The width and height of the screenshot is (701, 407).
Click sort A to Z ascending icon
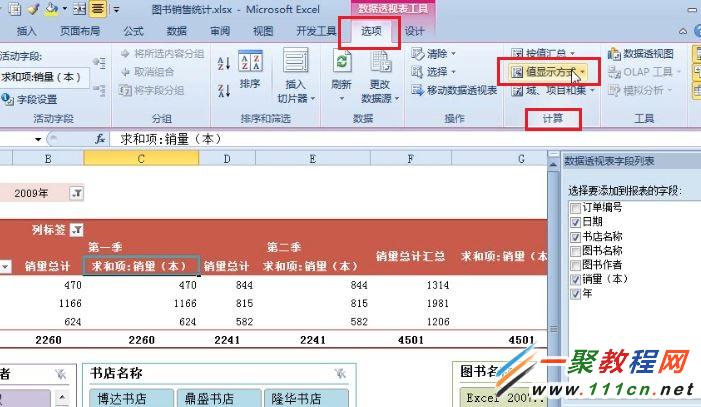tap(224, 63)
